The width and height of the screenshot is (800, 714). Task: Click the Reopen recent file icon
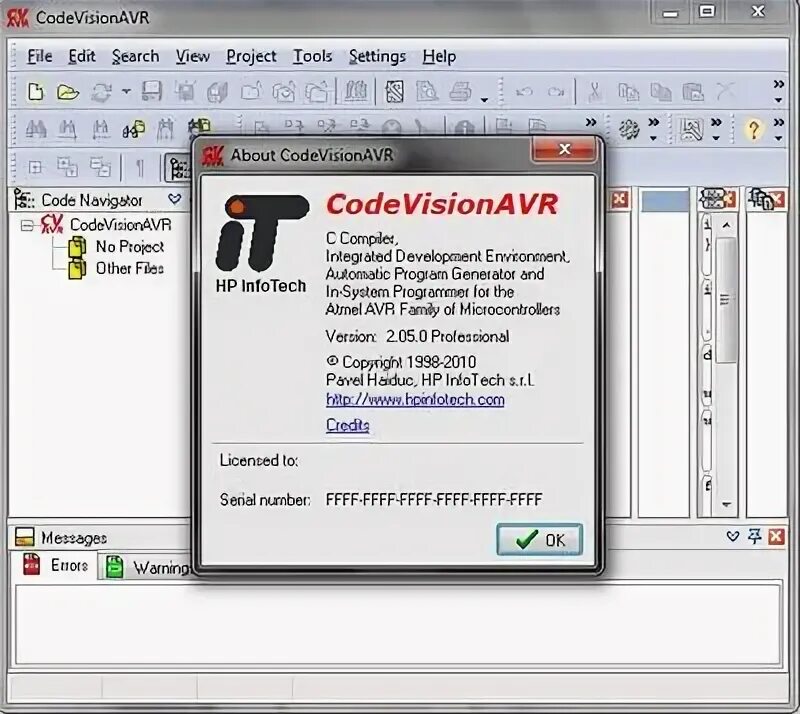coord(102,92)
